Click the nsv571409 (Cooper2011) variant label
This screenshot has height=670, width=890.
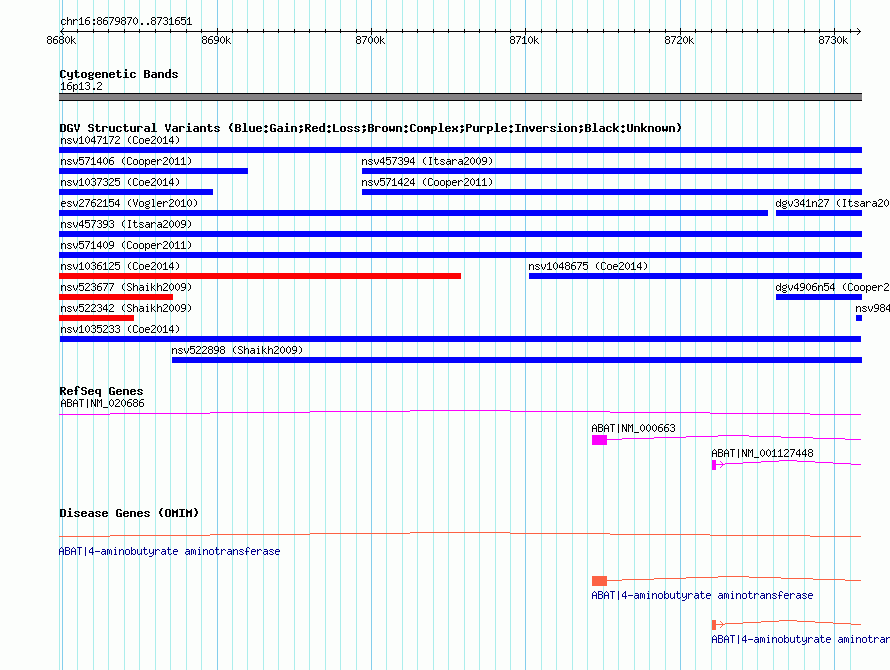[x=126, y=245]
